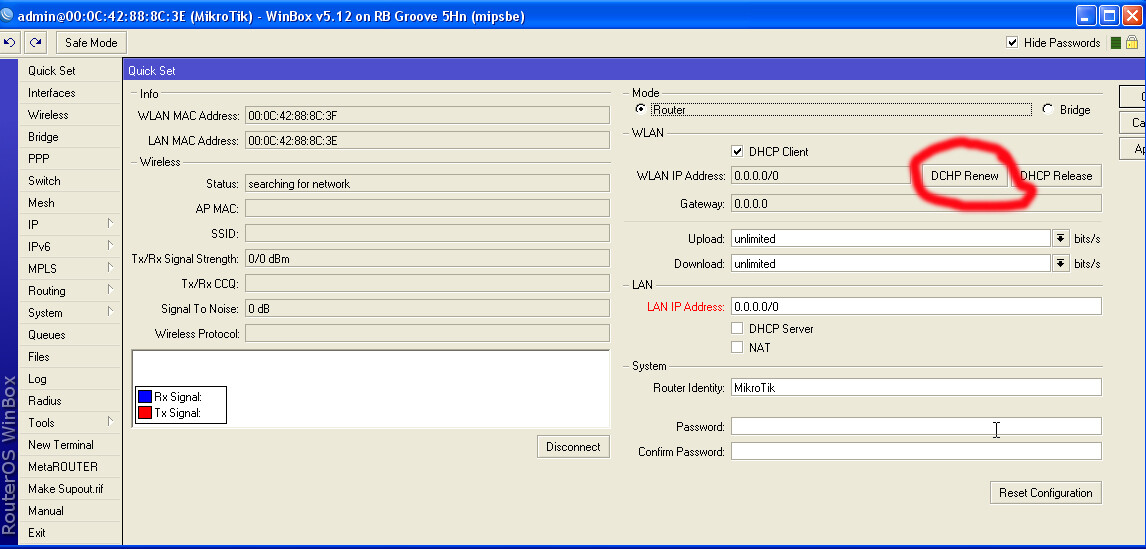This screenshot has width=1146, height=549.
Task: Open MetaROUTER menu item
Action: click(x=69, y=466)
